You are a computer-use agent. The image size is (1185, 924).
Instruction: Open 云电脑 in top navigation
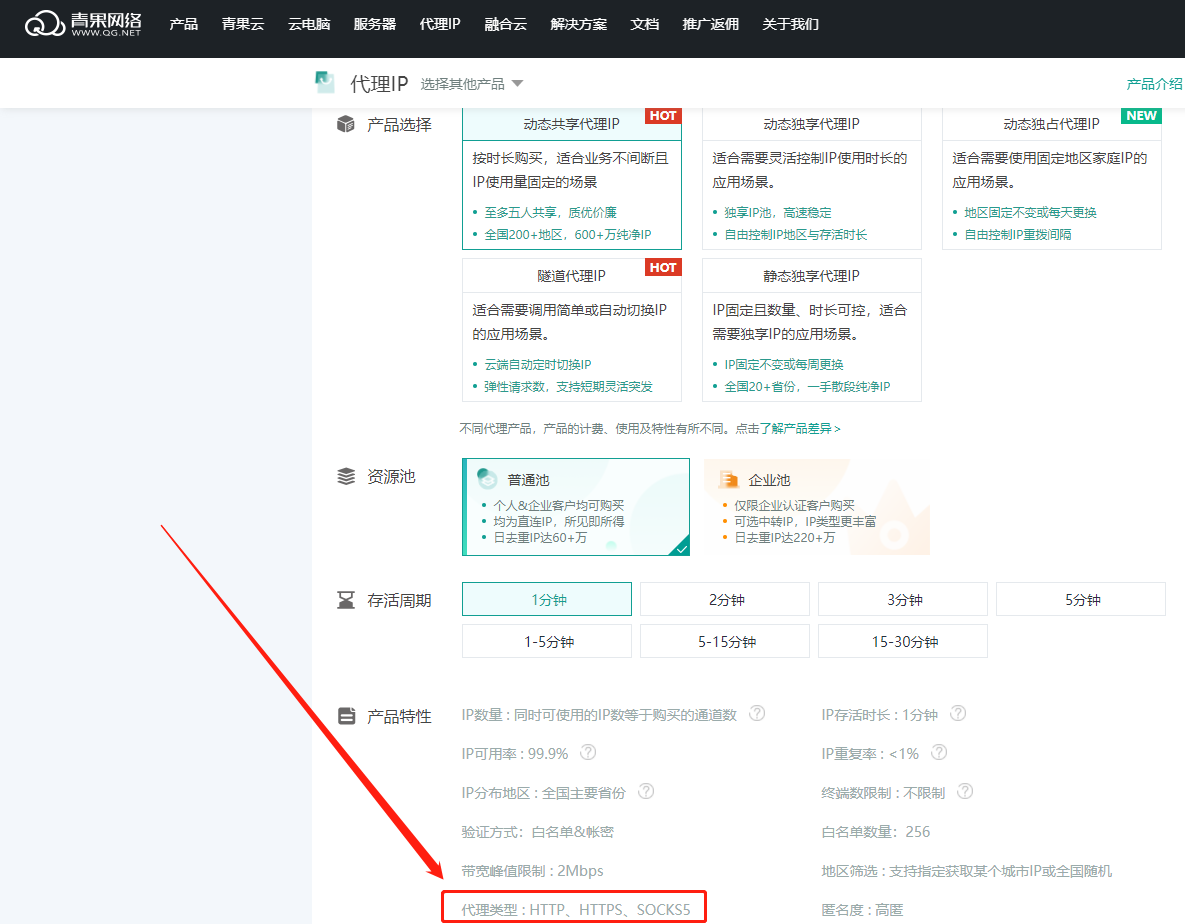point(309,24)
